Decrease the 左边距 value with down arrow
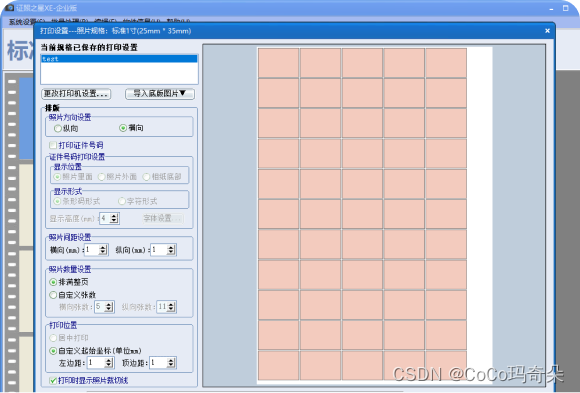The image size is (580, 393). (x=109, y=365)
